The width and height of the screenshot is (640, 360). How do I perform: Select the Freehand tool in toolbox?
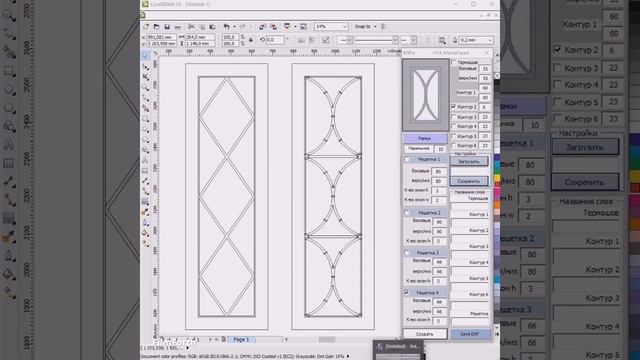tap(145, 98)
